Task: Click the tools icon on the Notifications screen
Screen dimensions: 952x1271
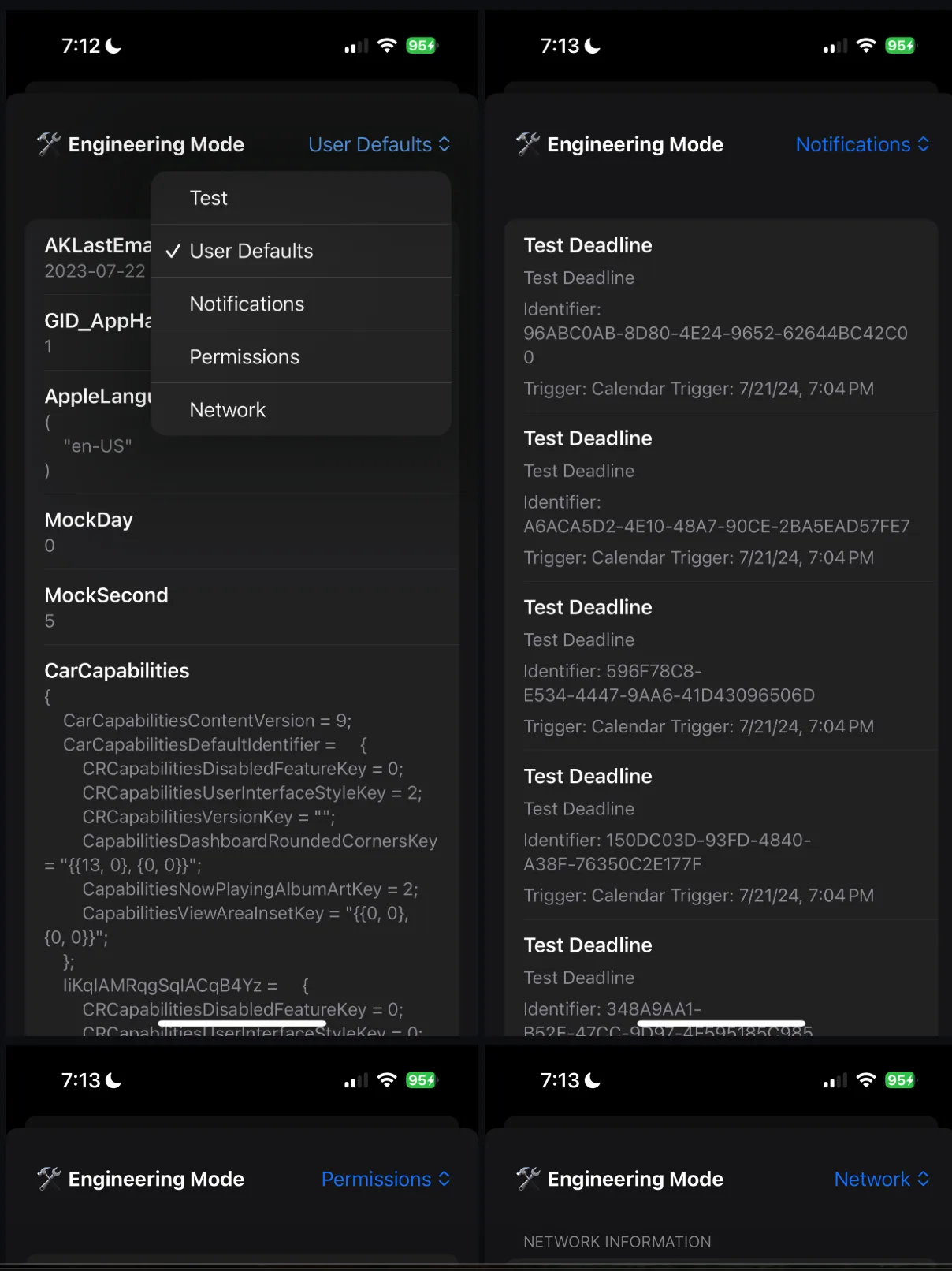Action: (528, 144)
